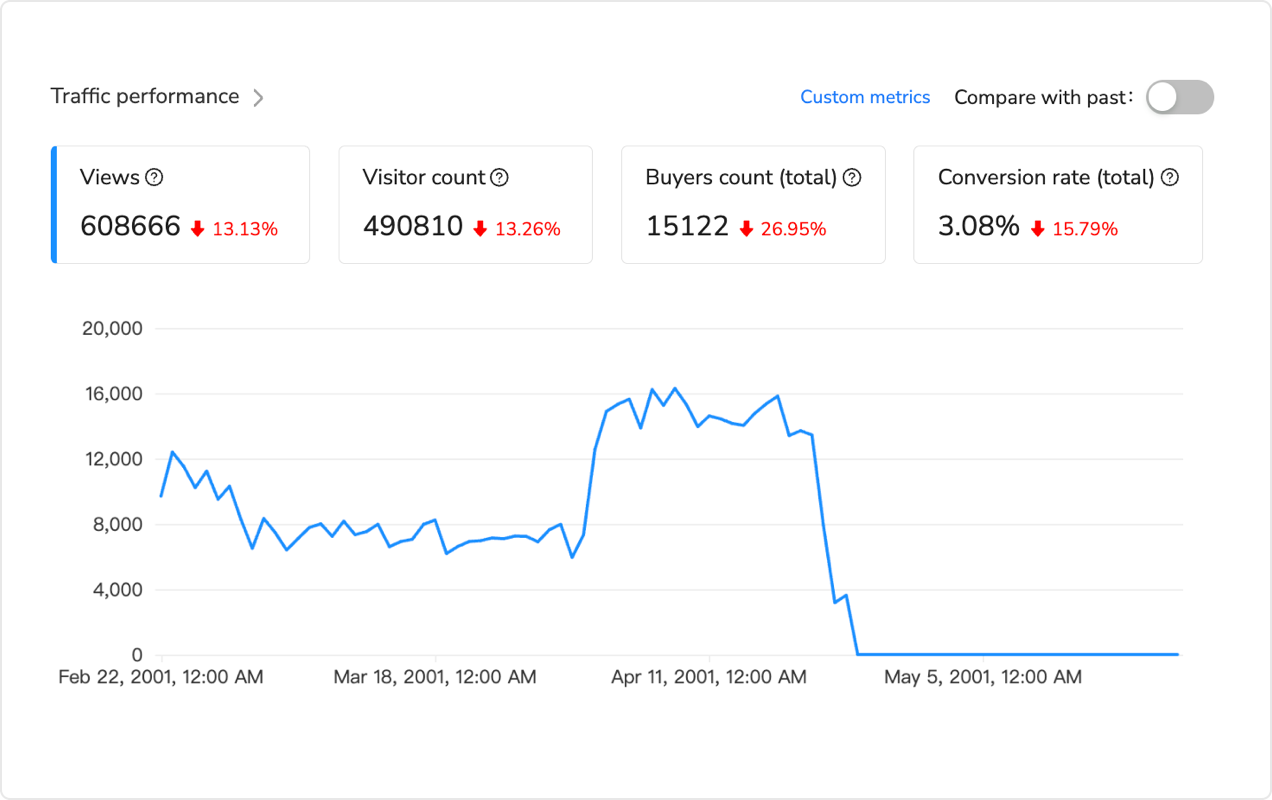The height and width of the screenshot is (800, 1272).
Task: Click the chevron after Traffic performance
Action: tap(258, 97)
